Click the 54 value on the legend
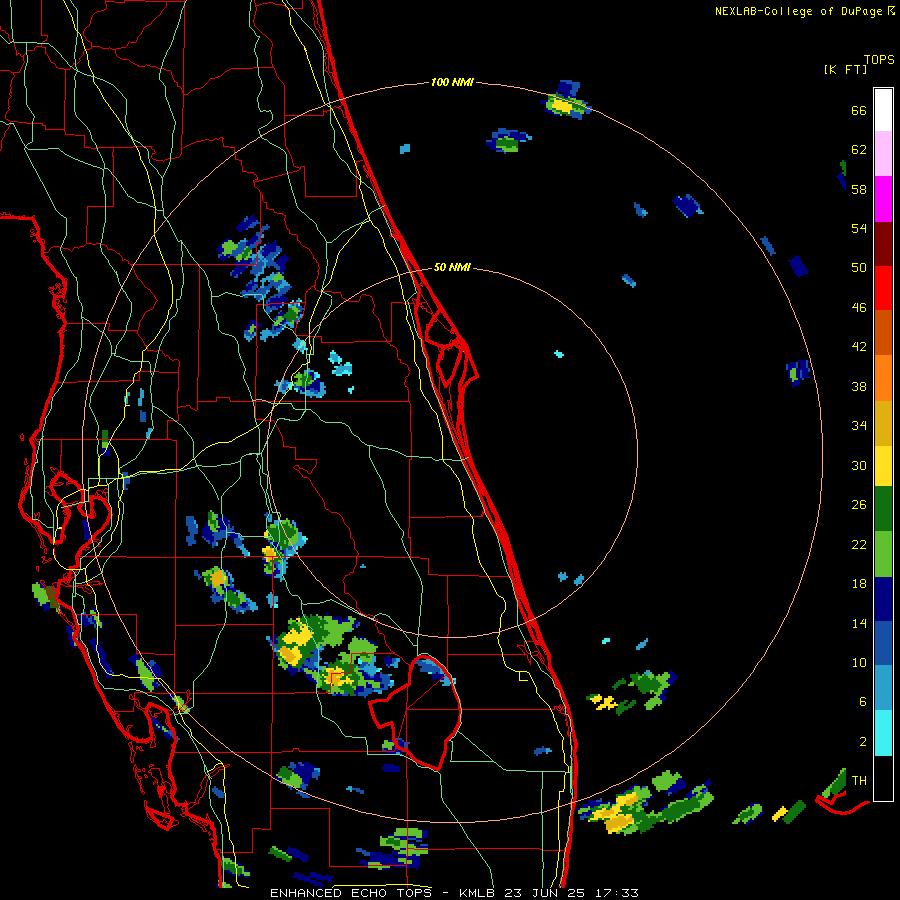Screen dimensions: 900x900 pos(859,228)
